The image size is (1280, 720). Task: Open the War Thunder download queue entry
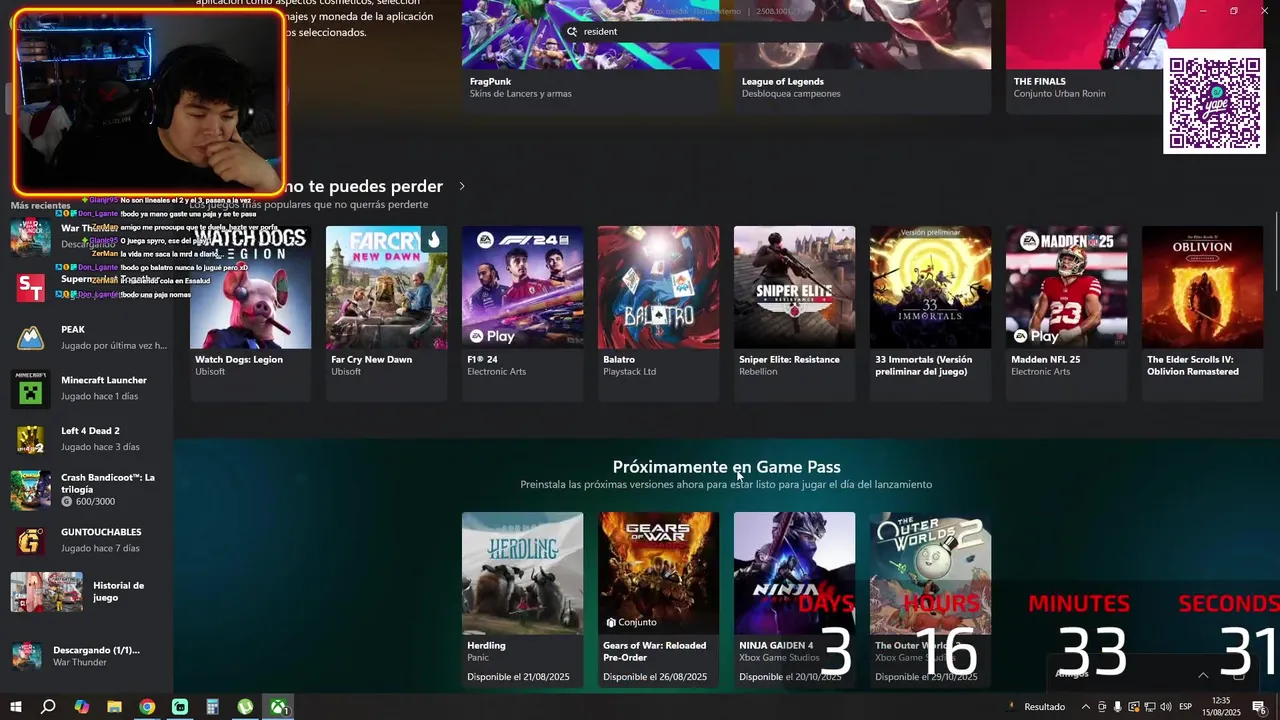pyautogui.click(x=85, y=656)
